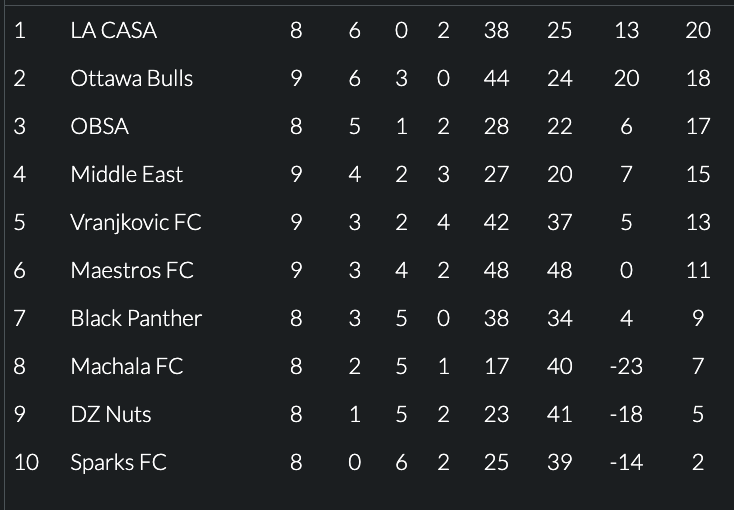Select DZ Nuts team name
Image resolution: width=734 pixels, height=510 pixels.
tap(111, 414)
